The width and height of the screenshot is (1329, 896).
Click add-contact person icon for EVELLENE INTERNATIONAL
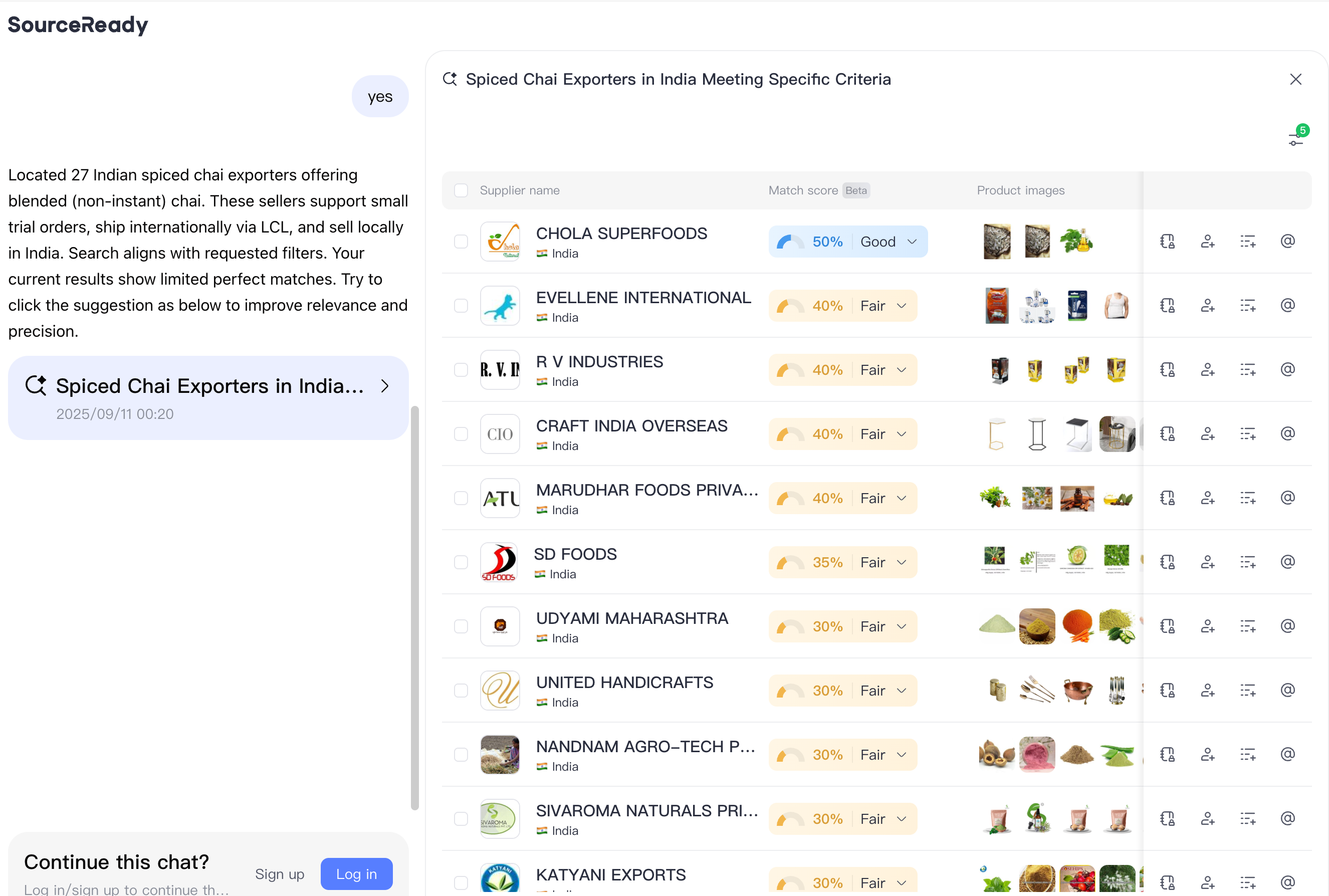1207,306
